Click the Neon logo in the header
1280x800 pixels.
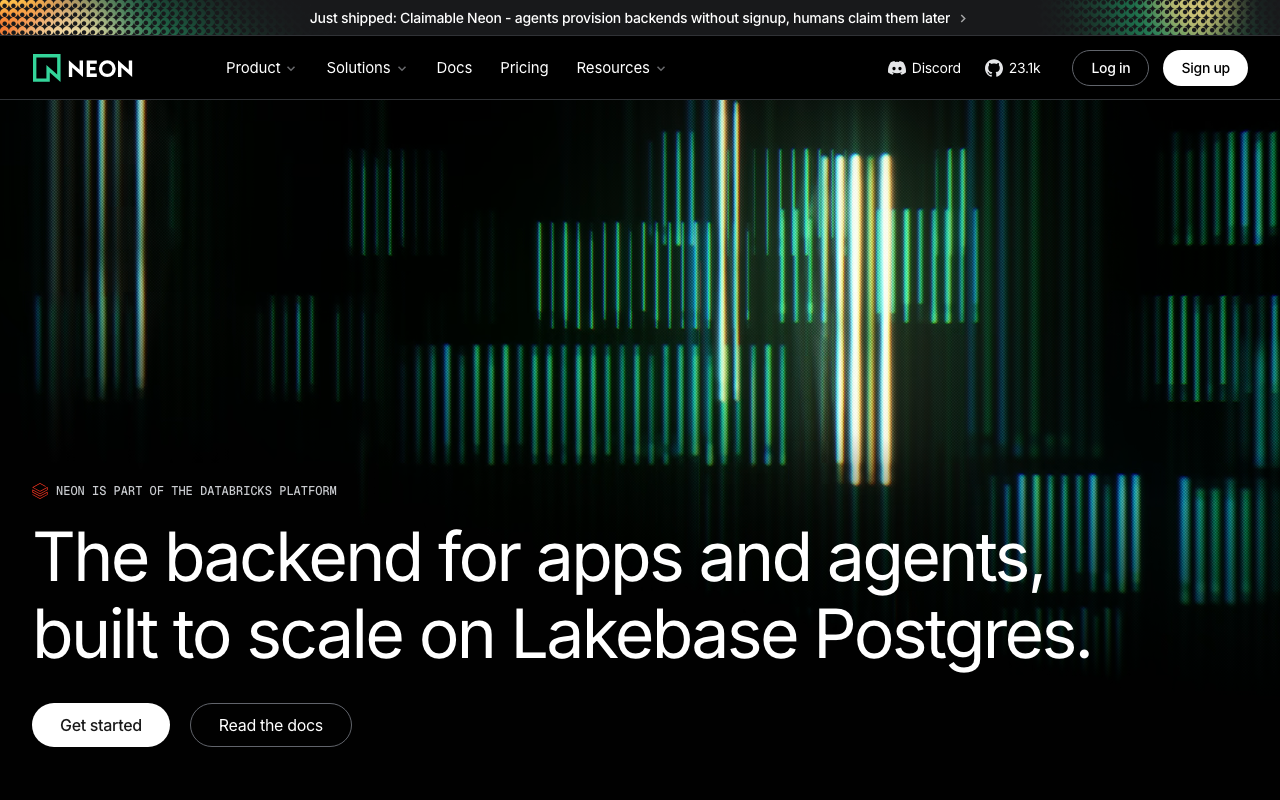[83, 68]
